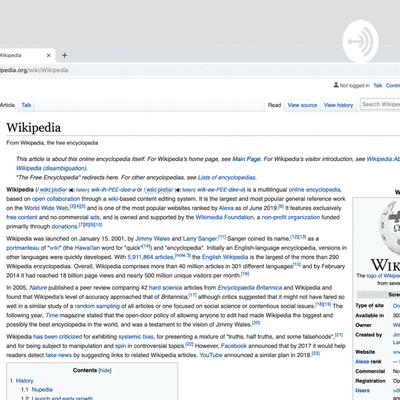The image size is (400, 400).
Task: Open the Alexa link in the intro
Action: click(x=226, y=208)
